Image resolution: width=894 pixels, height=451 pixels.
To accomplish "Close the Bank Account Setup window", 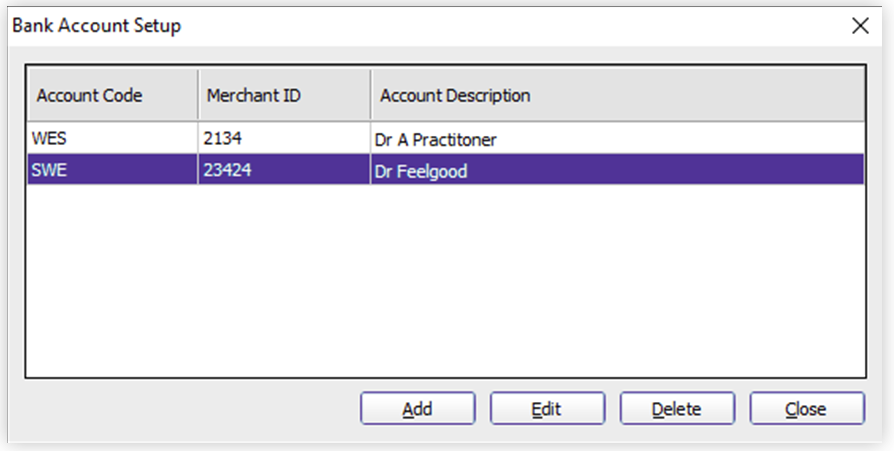I will point(860,26).
